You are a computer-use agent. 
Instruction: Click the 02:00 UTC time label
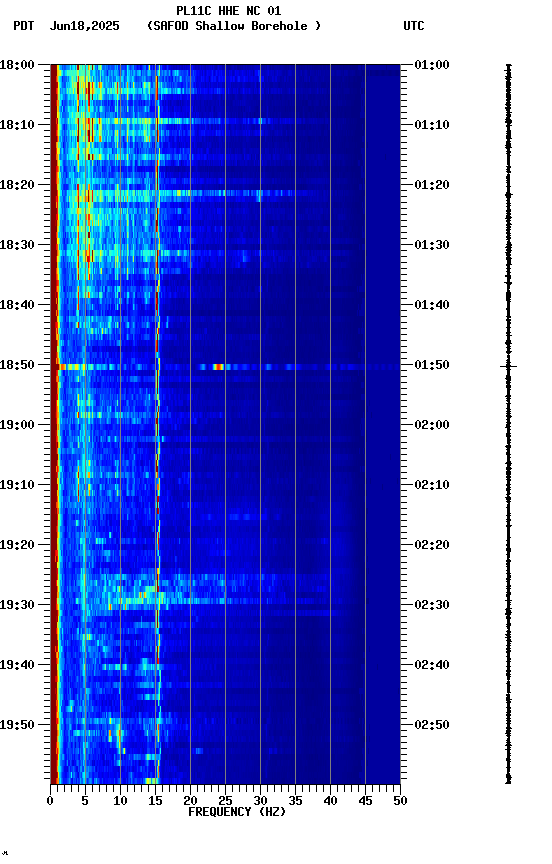pos(432,425)
